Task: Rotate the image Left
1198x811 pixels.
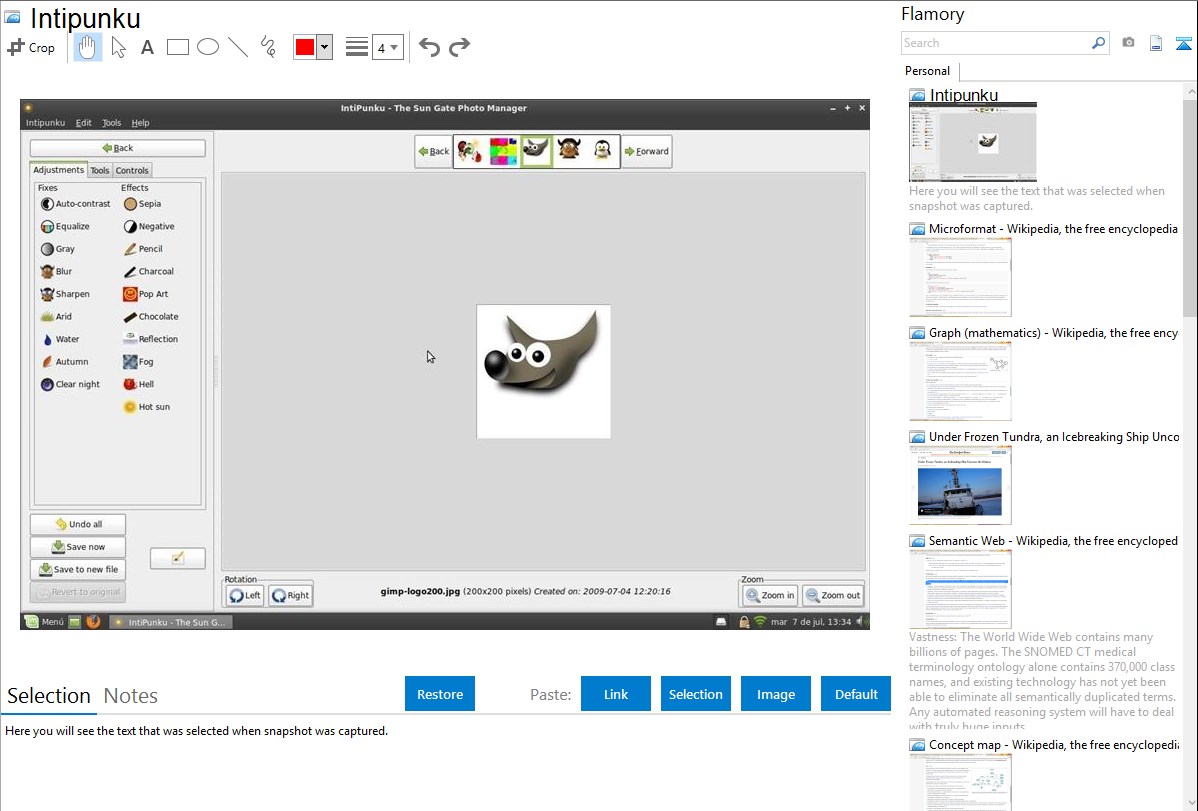Action: tap(244, 595)
